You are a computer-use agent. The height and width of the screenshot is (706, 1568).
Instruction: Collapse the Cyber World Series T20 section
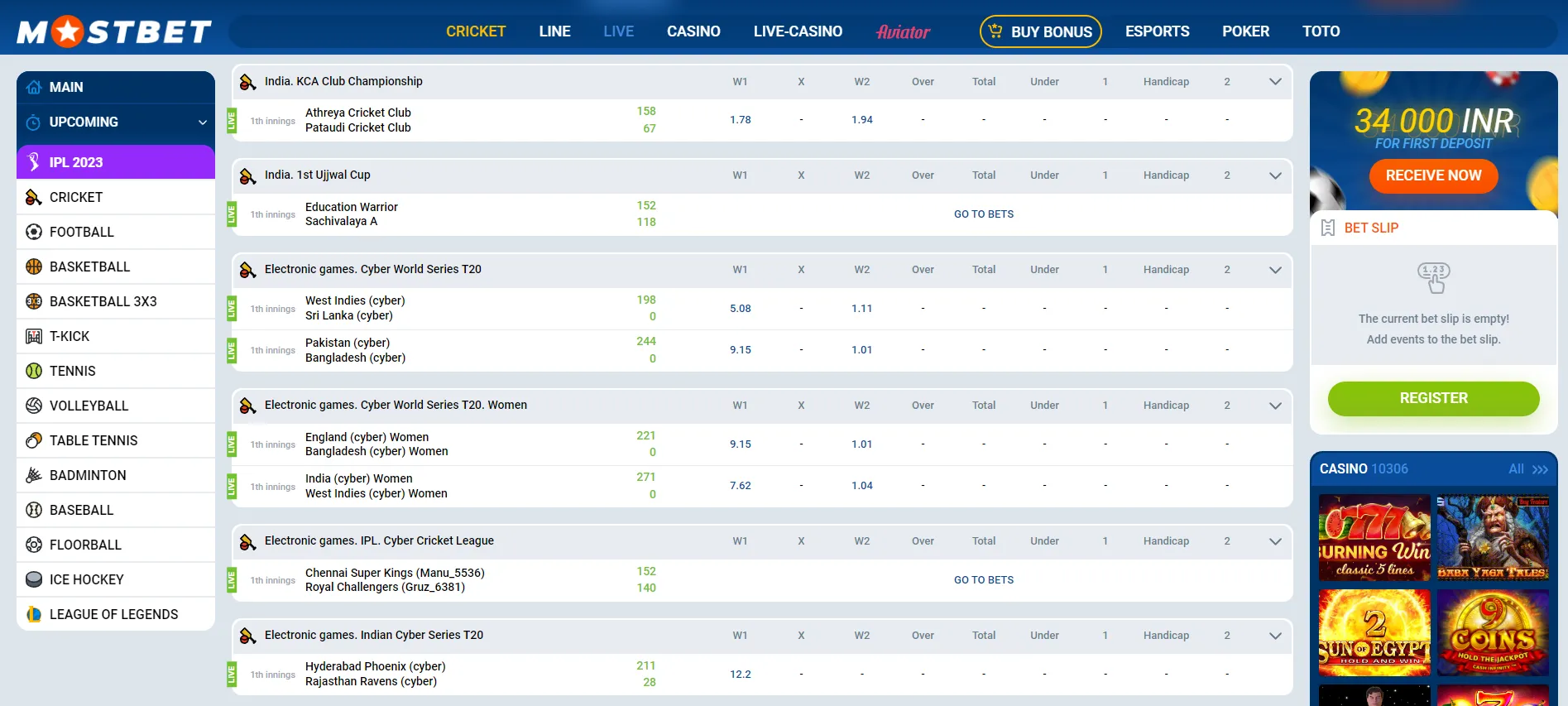coord(1275,270)
